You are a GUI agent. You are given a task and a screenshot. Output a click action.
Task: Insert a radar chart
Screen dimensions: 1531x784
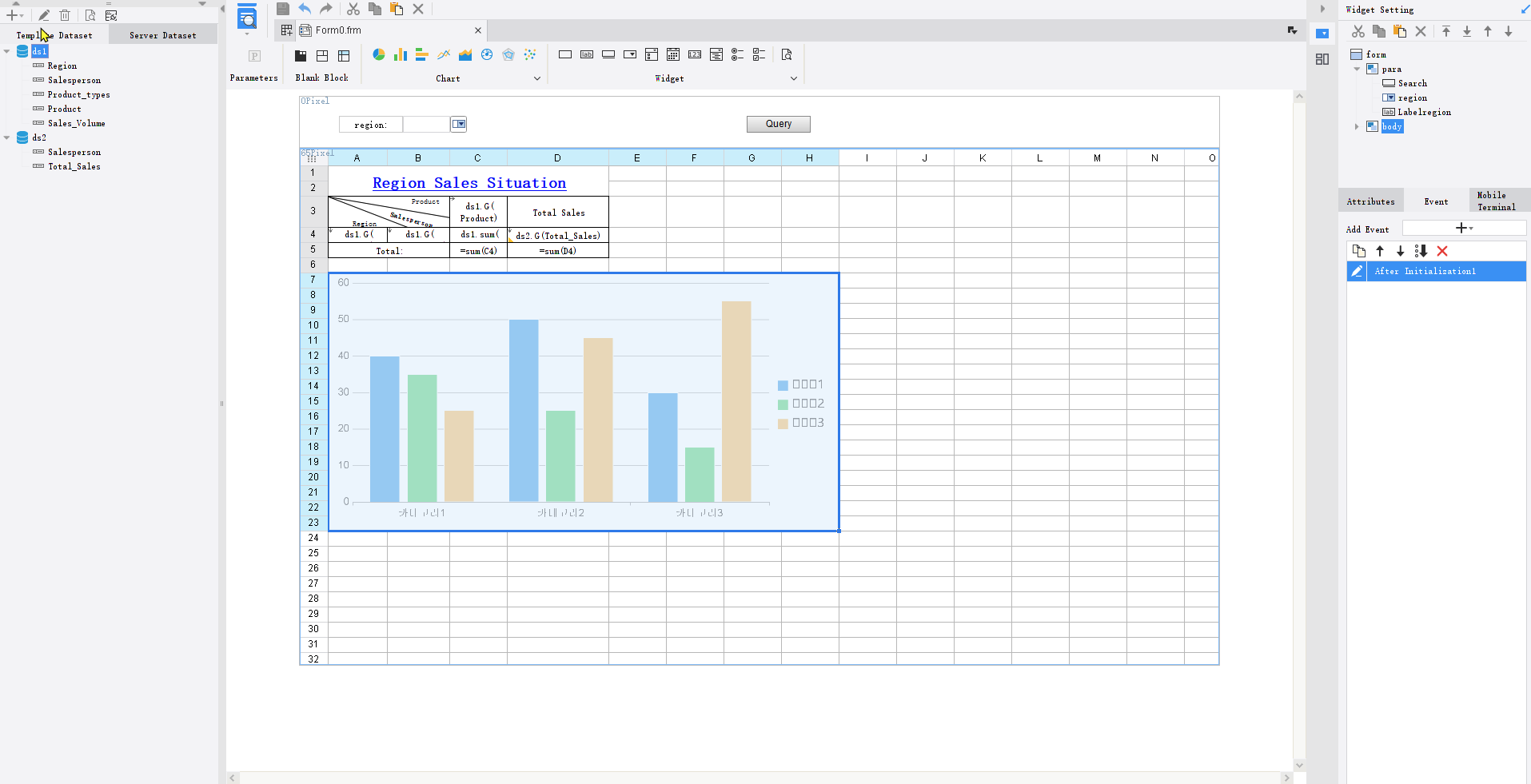tap(508, 54)
